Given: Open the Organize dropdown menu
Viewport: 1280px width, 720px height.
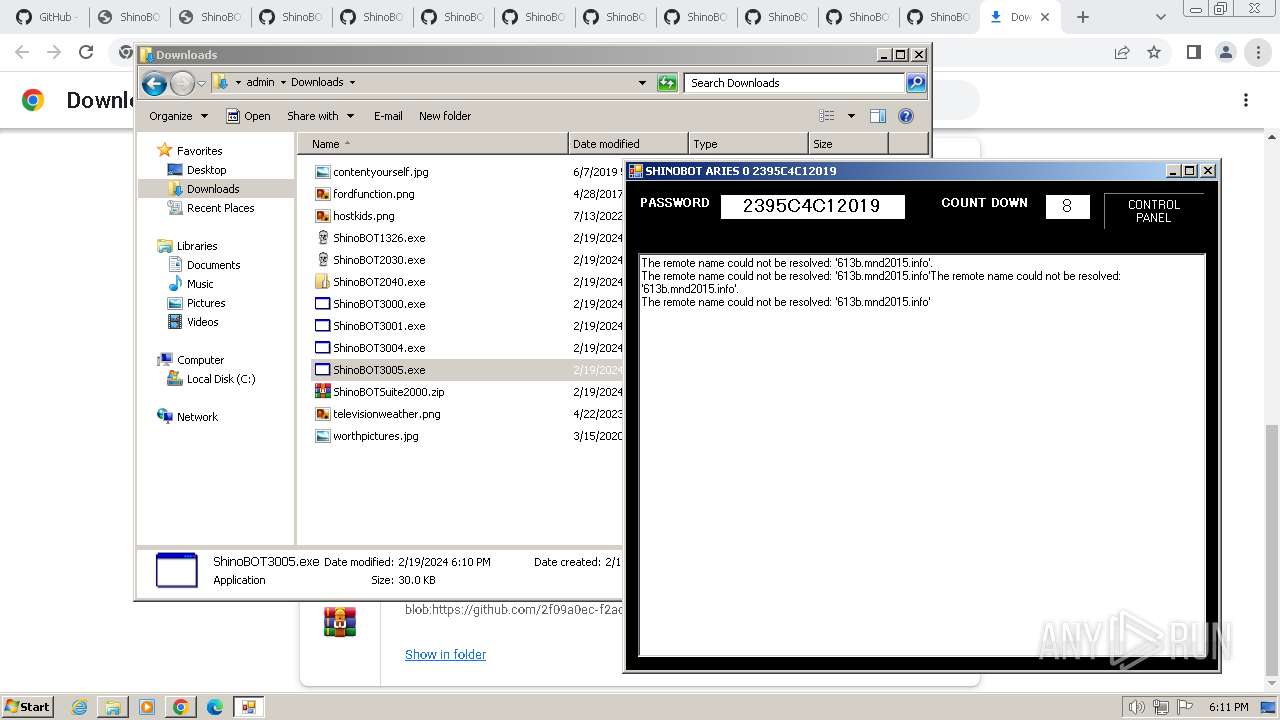Looking at the screenshot, I should click(178, 116).
